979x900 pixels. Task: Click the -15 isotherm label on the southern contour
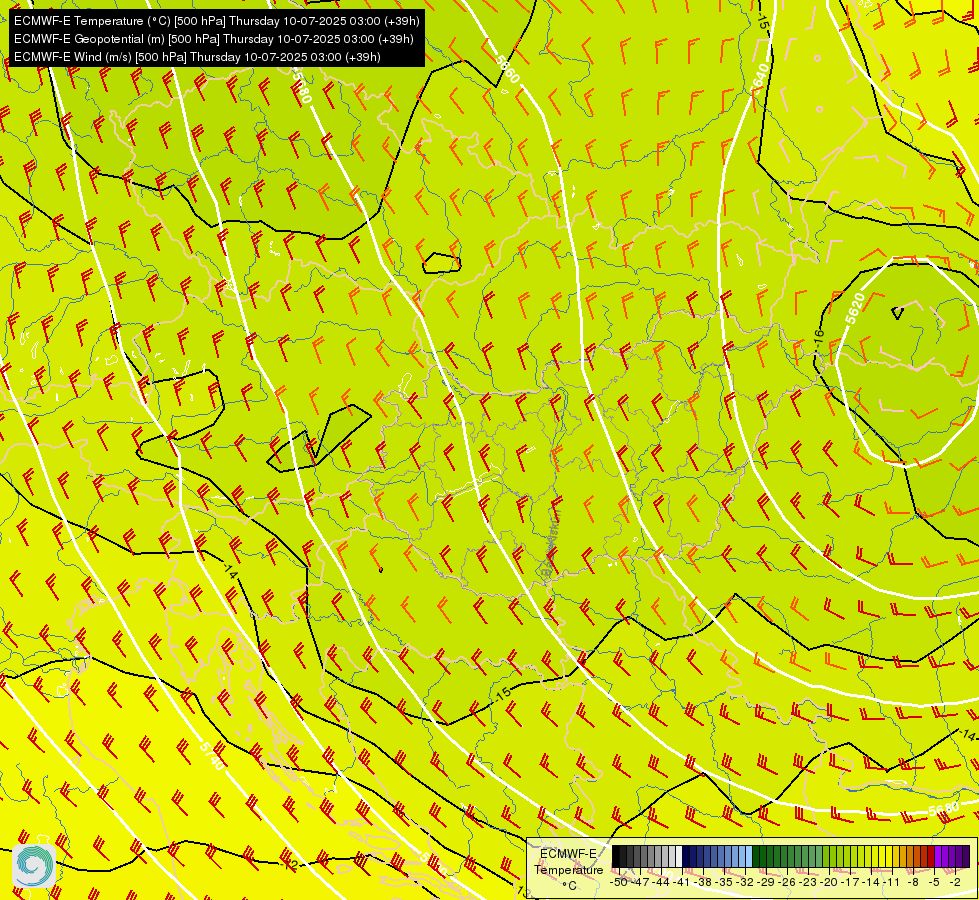[502, 693]
